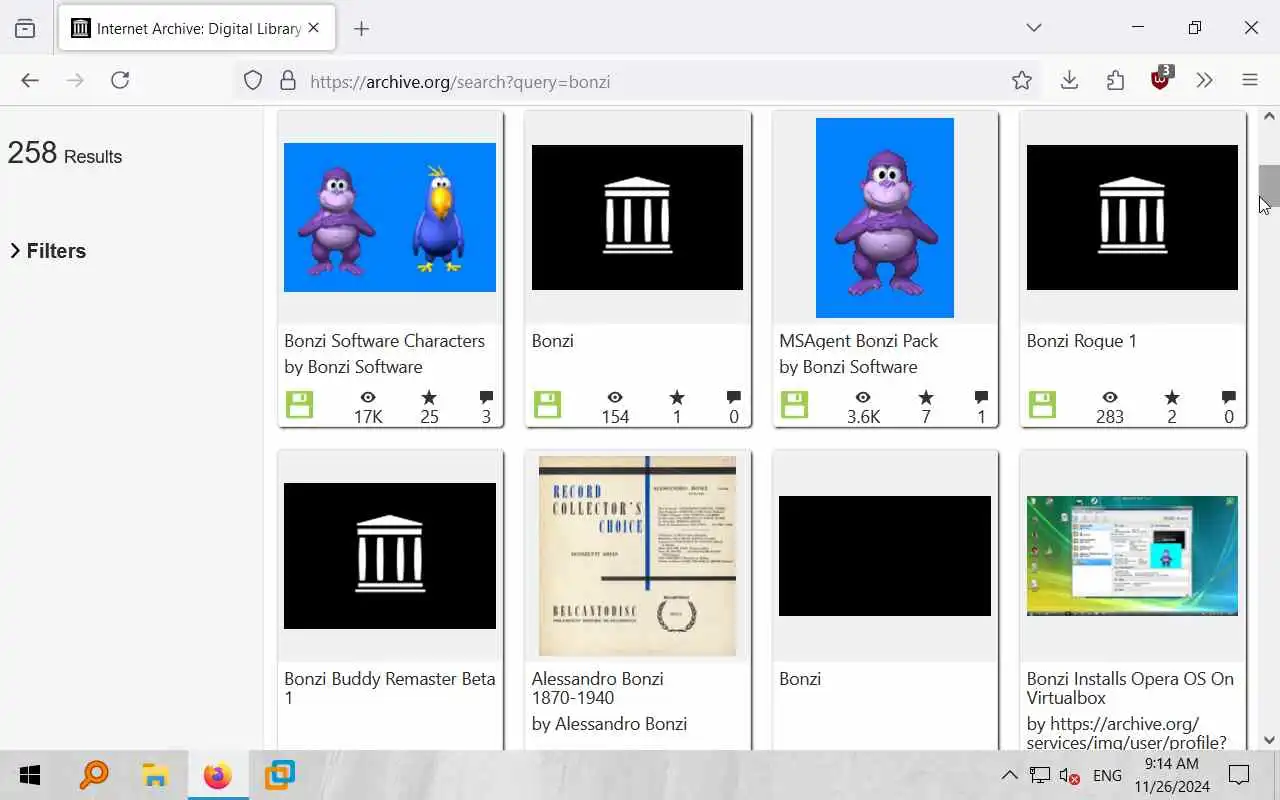Go back to previous page

tap(30, 80)
